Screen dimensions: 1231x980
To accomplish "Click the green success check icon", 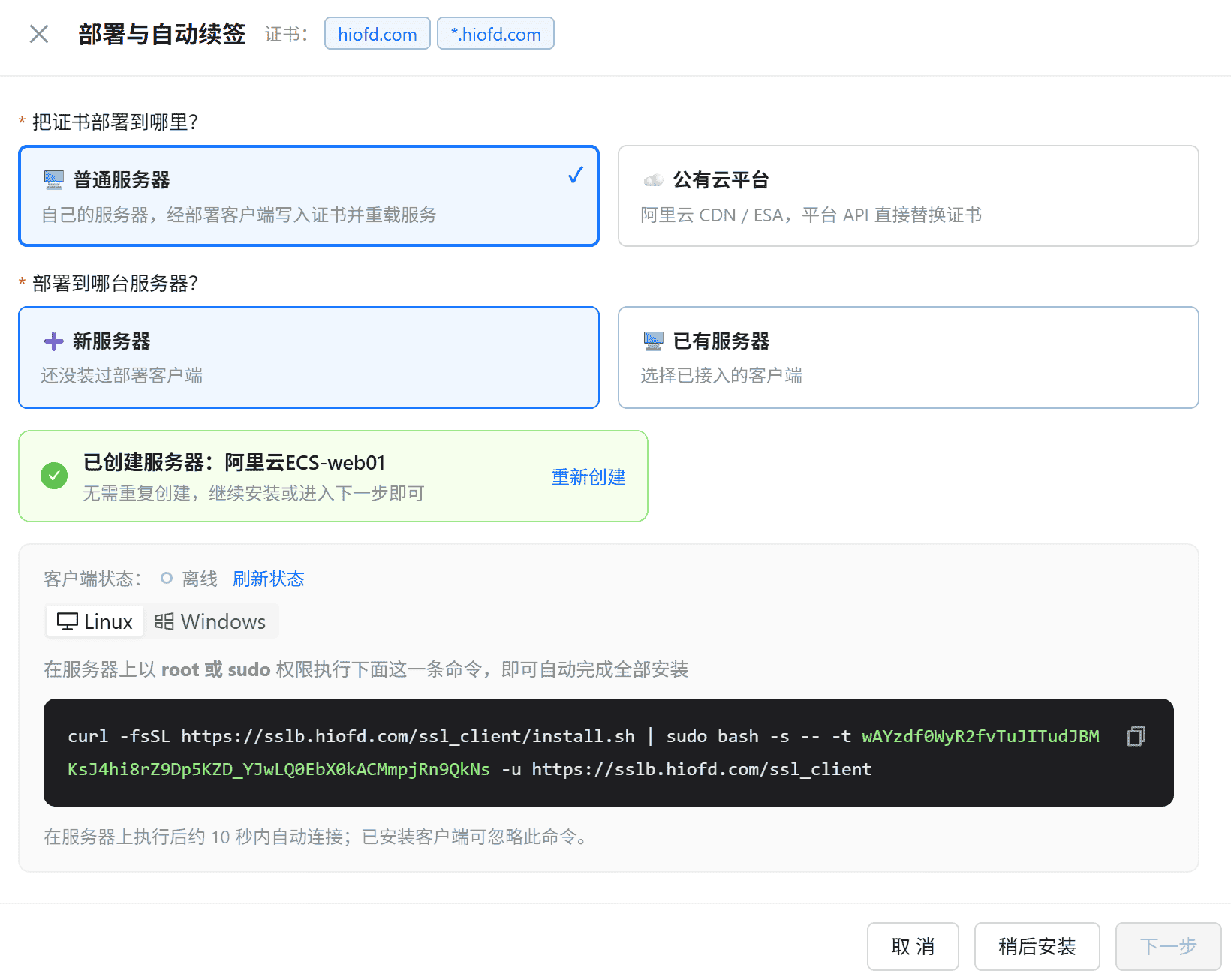I will click(54, 476).
